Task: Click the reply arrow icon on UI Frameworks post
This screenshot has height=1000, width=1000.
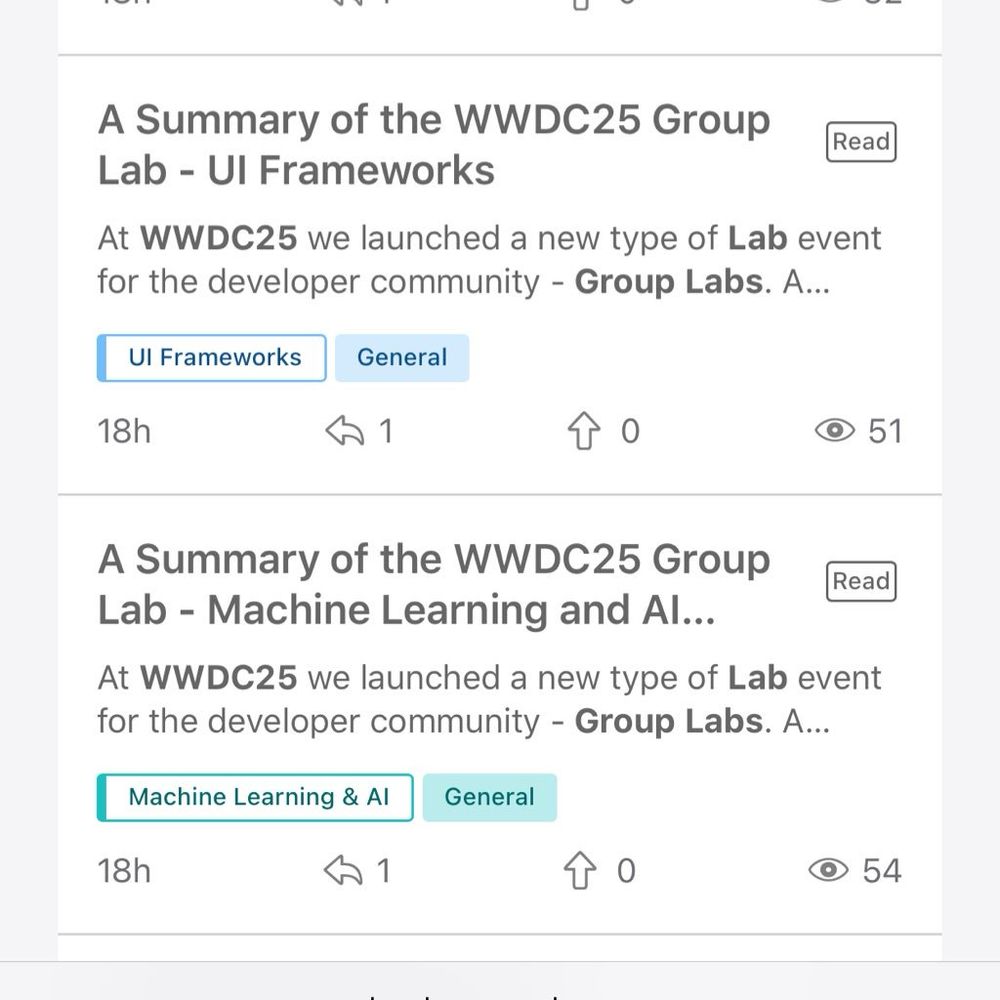Action: [344, 432]
